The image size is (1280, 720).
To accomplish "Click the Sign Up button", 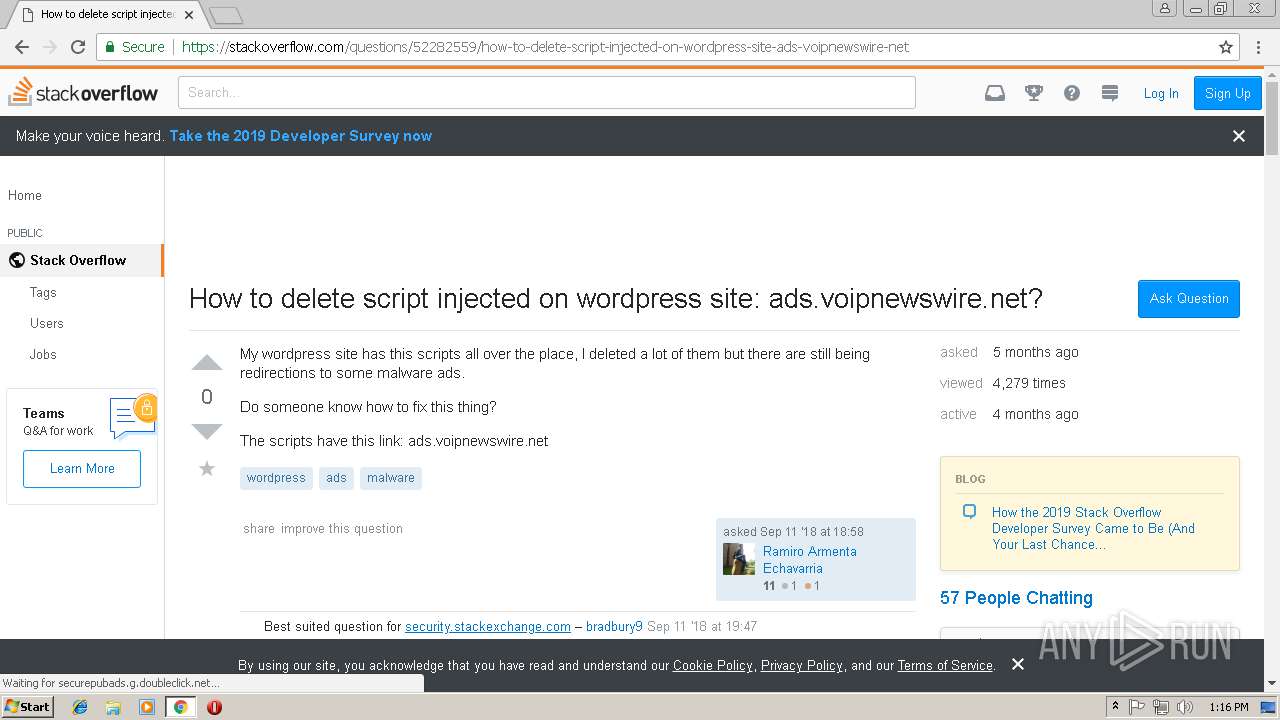I will pos(1228,93).
